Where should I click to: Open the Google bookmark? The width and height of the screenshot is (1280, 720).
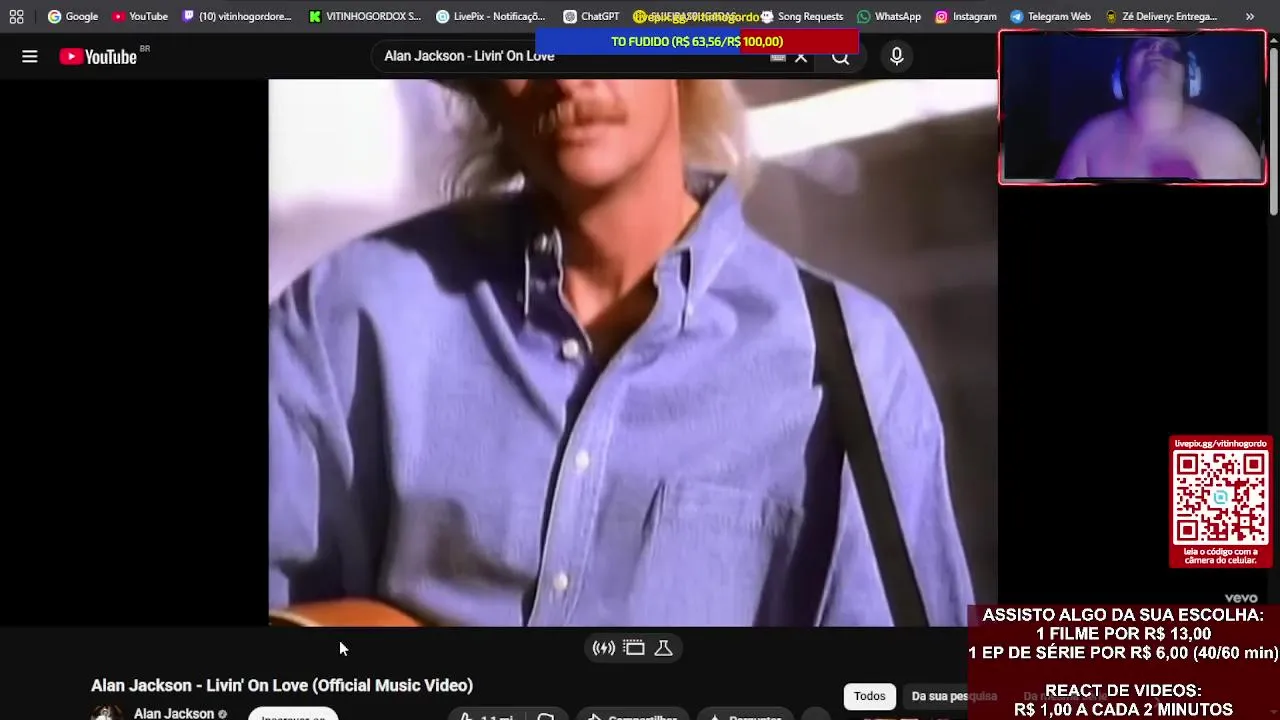click(73, 16)
